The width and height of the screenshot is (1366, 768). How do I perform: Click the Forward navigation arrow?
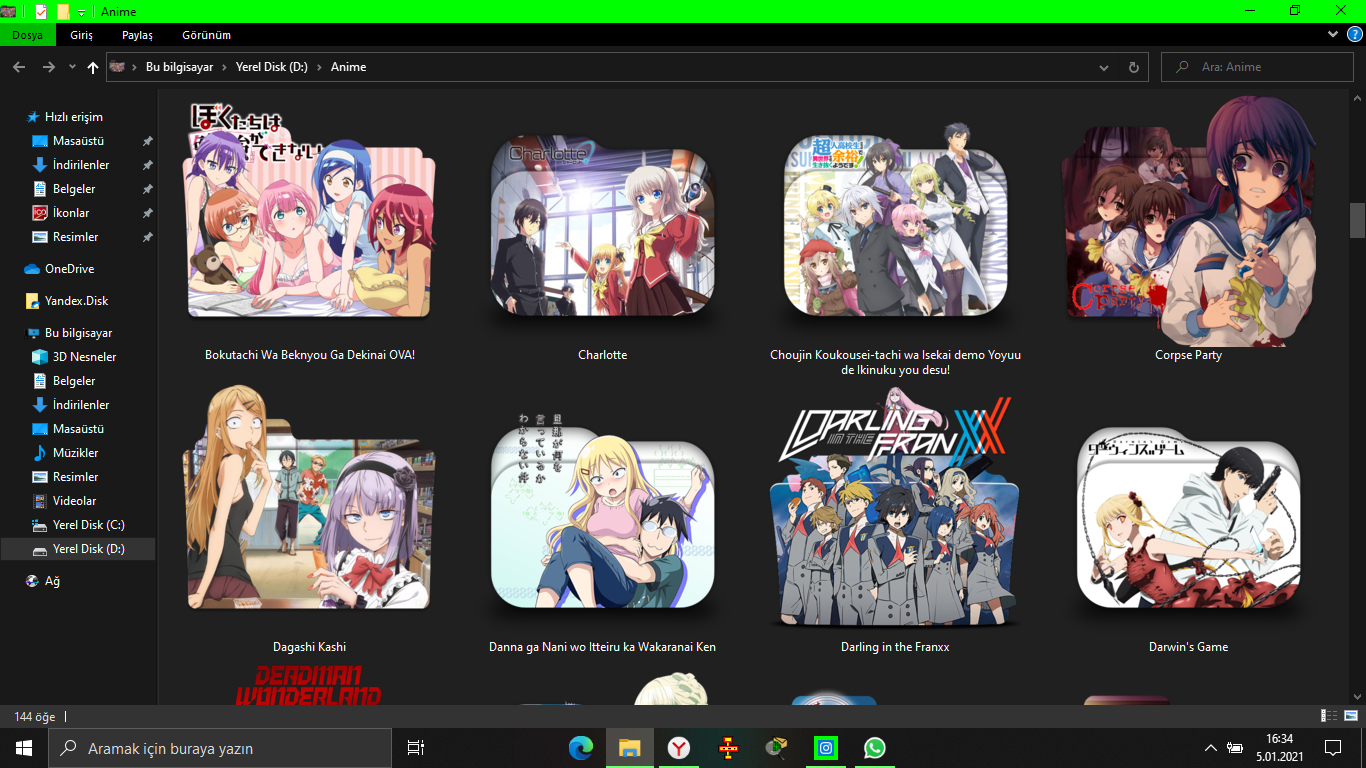(48, 67)
